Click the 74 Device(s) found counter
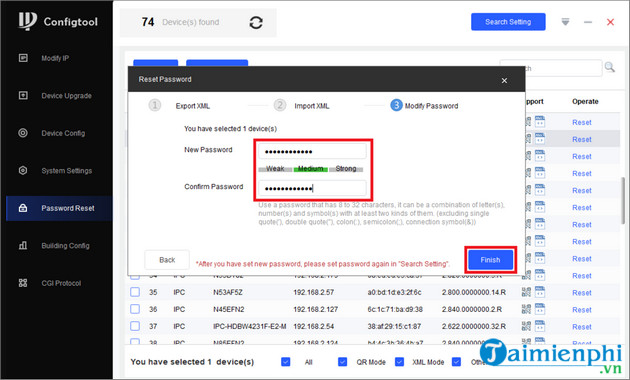The image size is (630, 380). [x=180, y=22]
